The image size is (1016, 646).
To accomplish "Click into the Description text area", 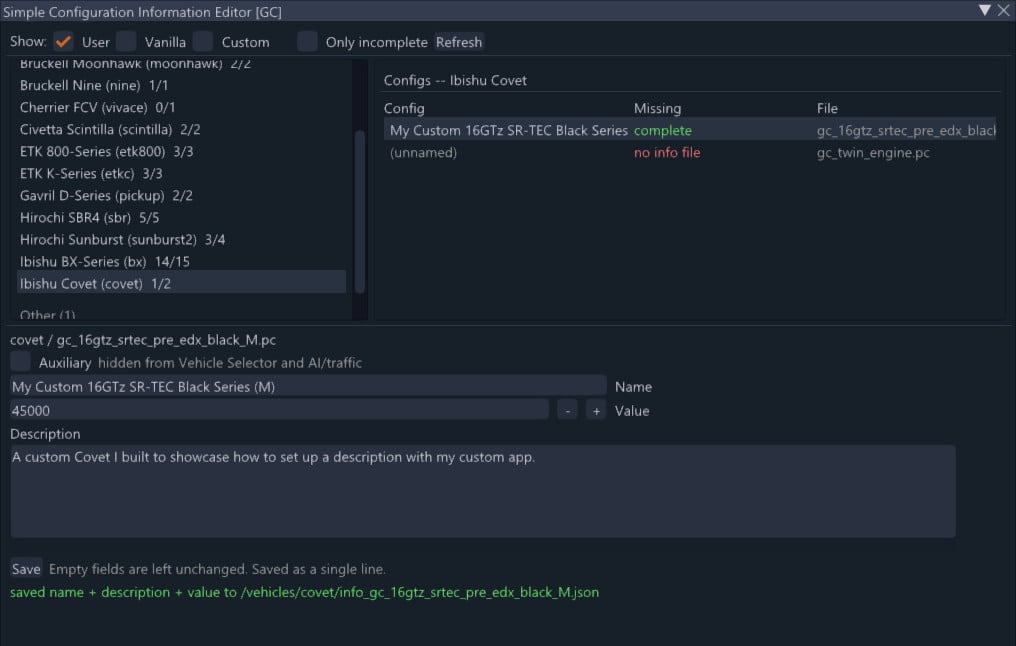I will pos(483,491).
